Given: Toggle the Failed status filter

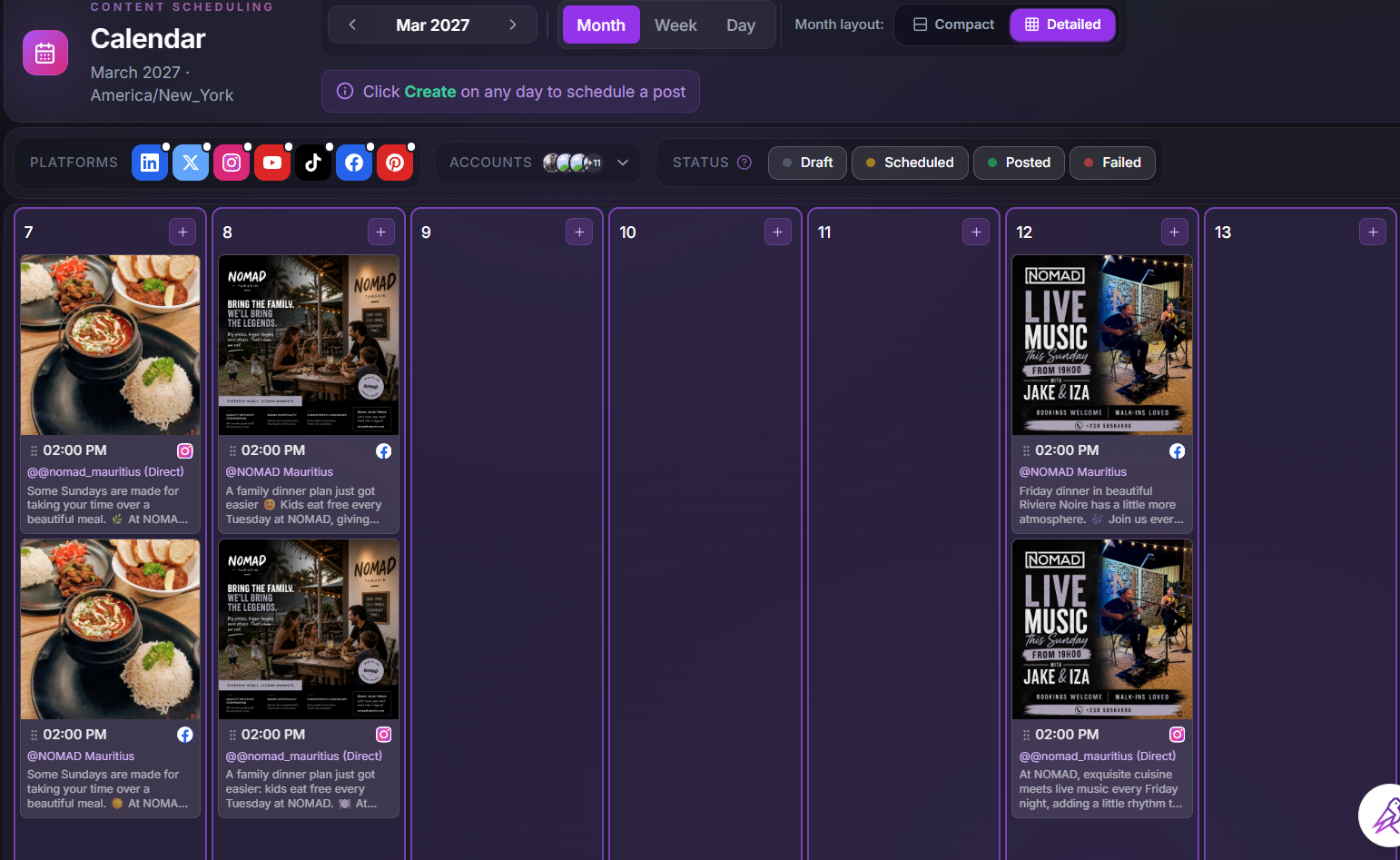Looking at the screenshot, I should coord(1112,163).
